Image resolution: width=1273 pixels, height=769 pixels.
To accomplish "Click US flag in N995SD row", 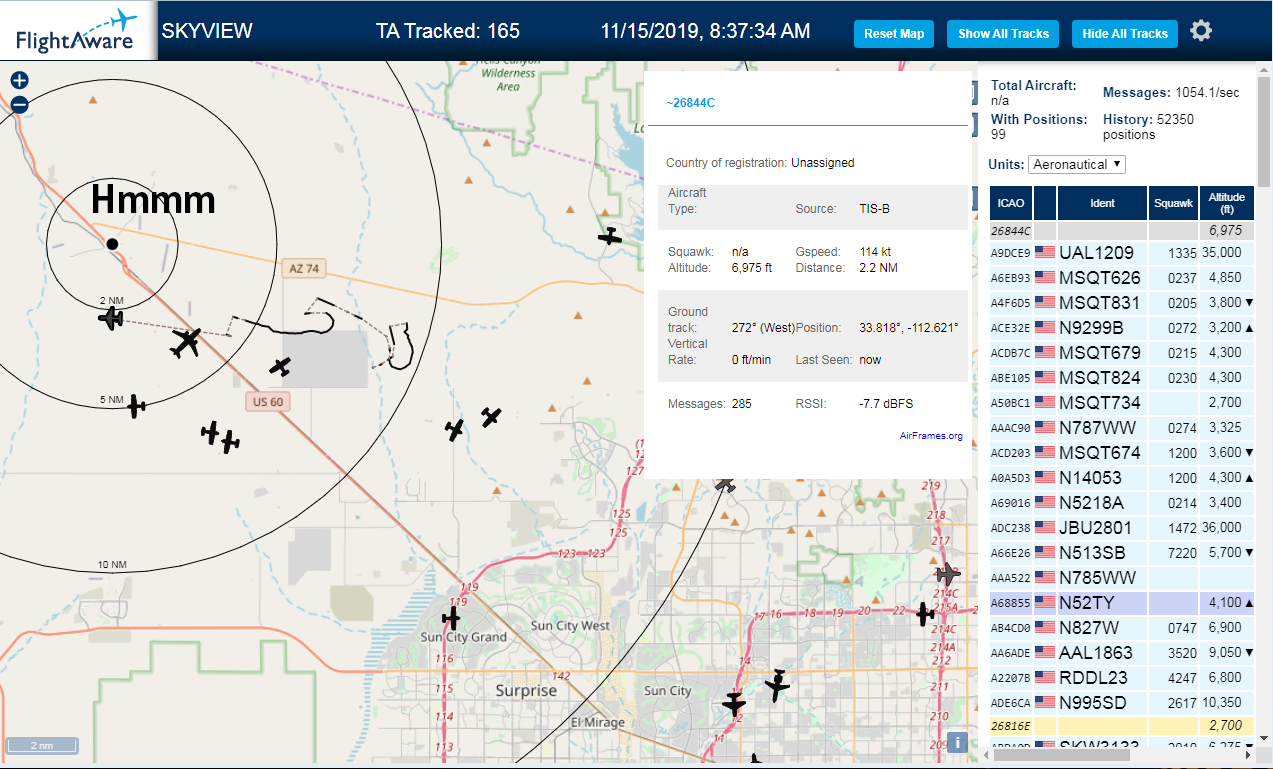I will [1045, 703].
